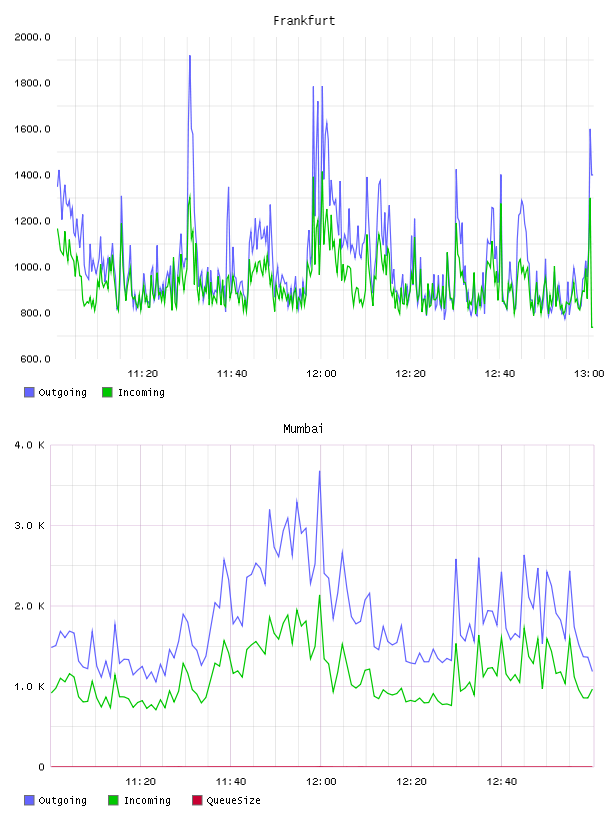Click the 12:00 time label on Mumbai chart
Viewport: 608px width, 816px height.
click(x=321, y=782)
